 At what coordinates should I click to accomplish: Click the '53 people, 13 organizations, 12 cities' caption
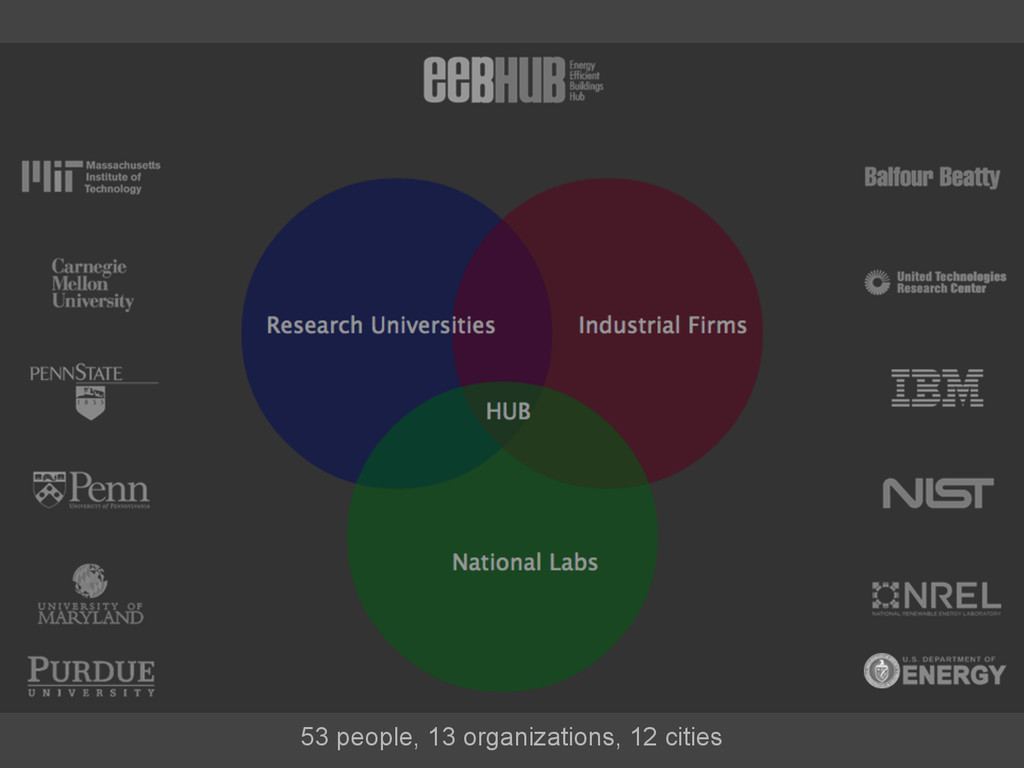(511, 737)
